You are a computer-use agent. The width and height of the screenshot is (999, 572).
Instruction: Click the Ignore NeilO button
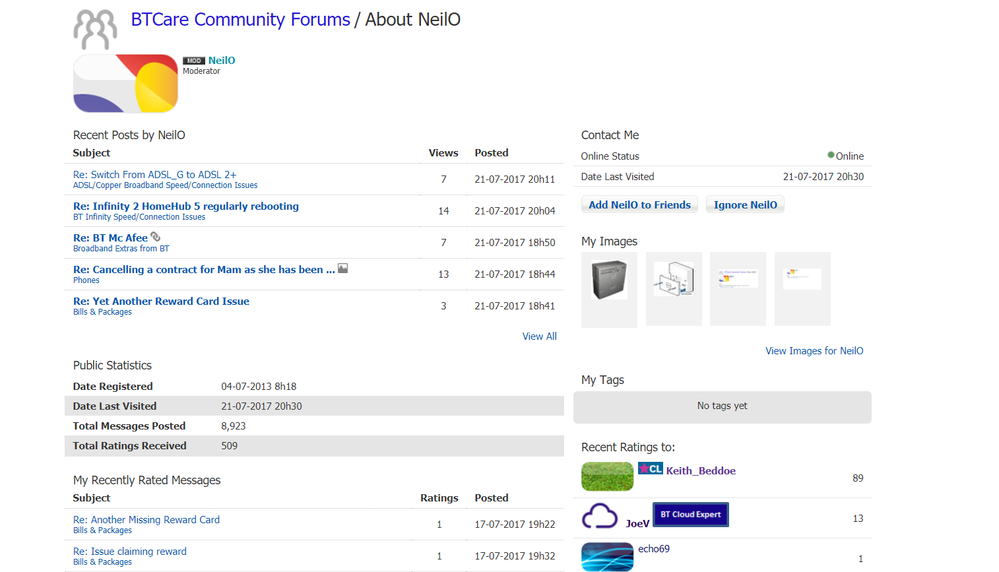[745, 204]
